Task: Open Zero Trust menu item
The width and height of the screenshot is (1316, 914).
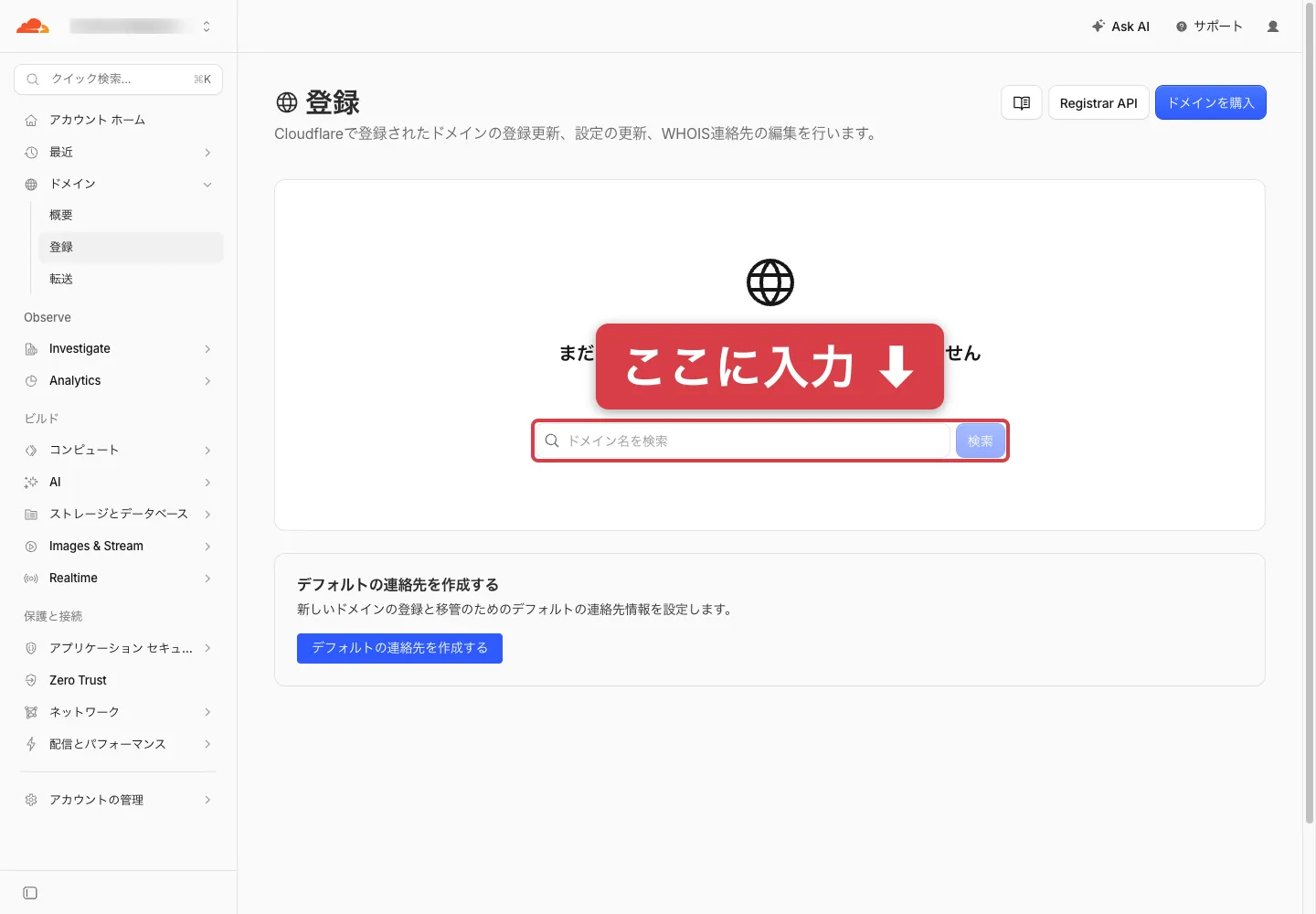Action: (119, 681)
